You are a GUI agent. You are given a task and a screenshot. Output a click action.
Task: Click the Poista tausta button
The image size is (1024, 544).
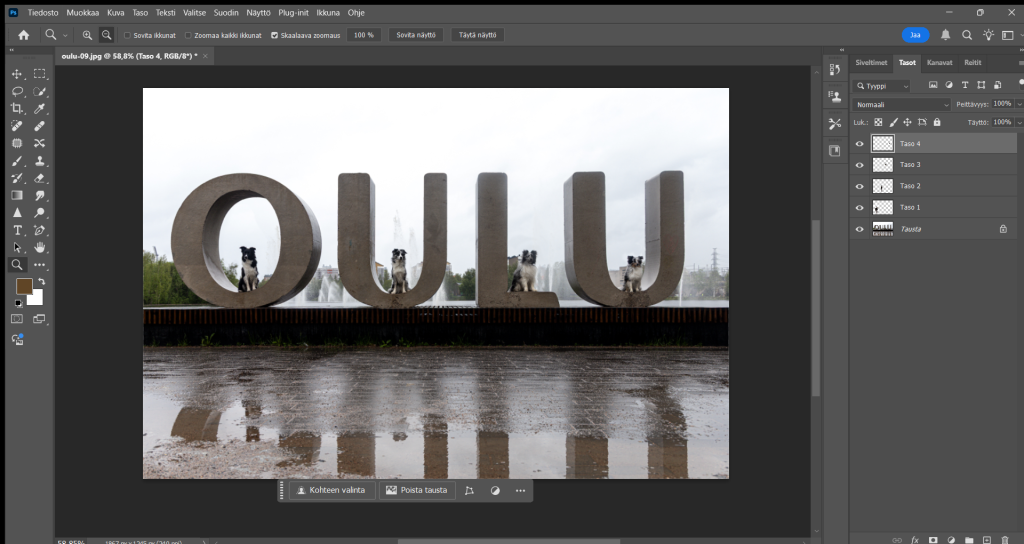coord(417,491)
